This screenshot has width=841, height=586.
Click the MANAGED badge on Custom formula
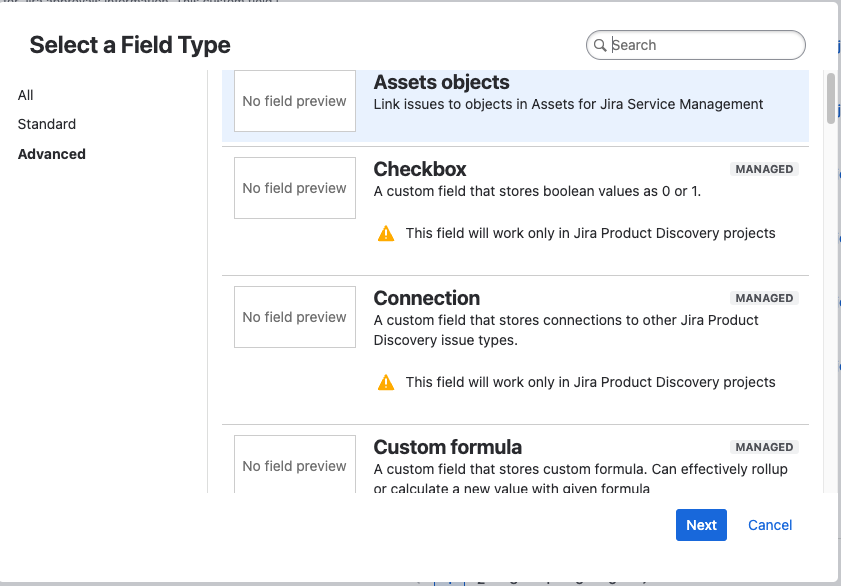764,447
